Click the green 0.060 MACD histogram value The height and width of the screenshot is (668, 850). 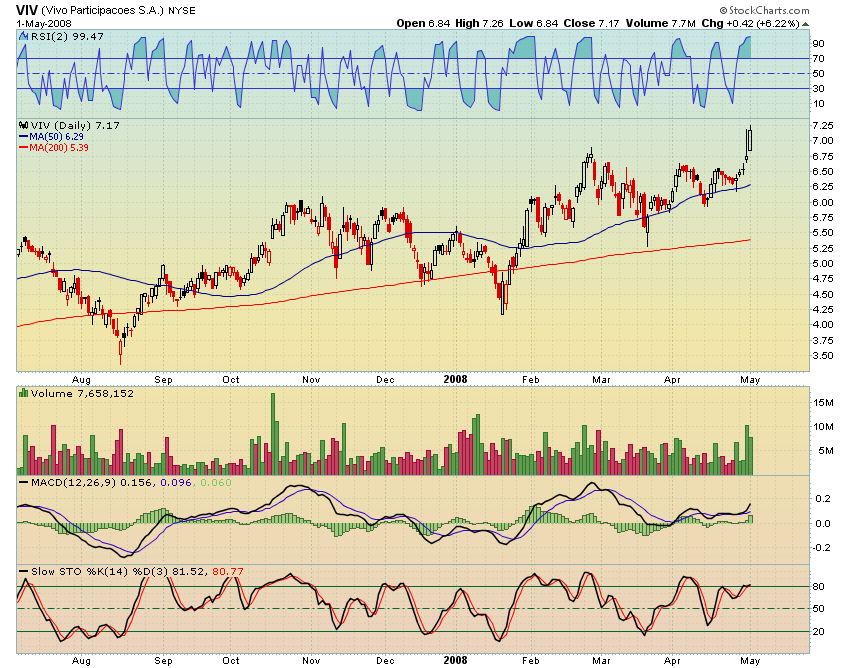216,483
